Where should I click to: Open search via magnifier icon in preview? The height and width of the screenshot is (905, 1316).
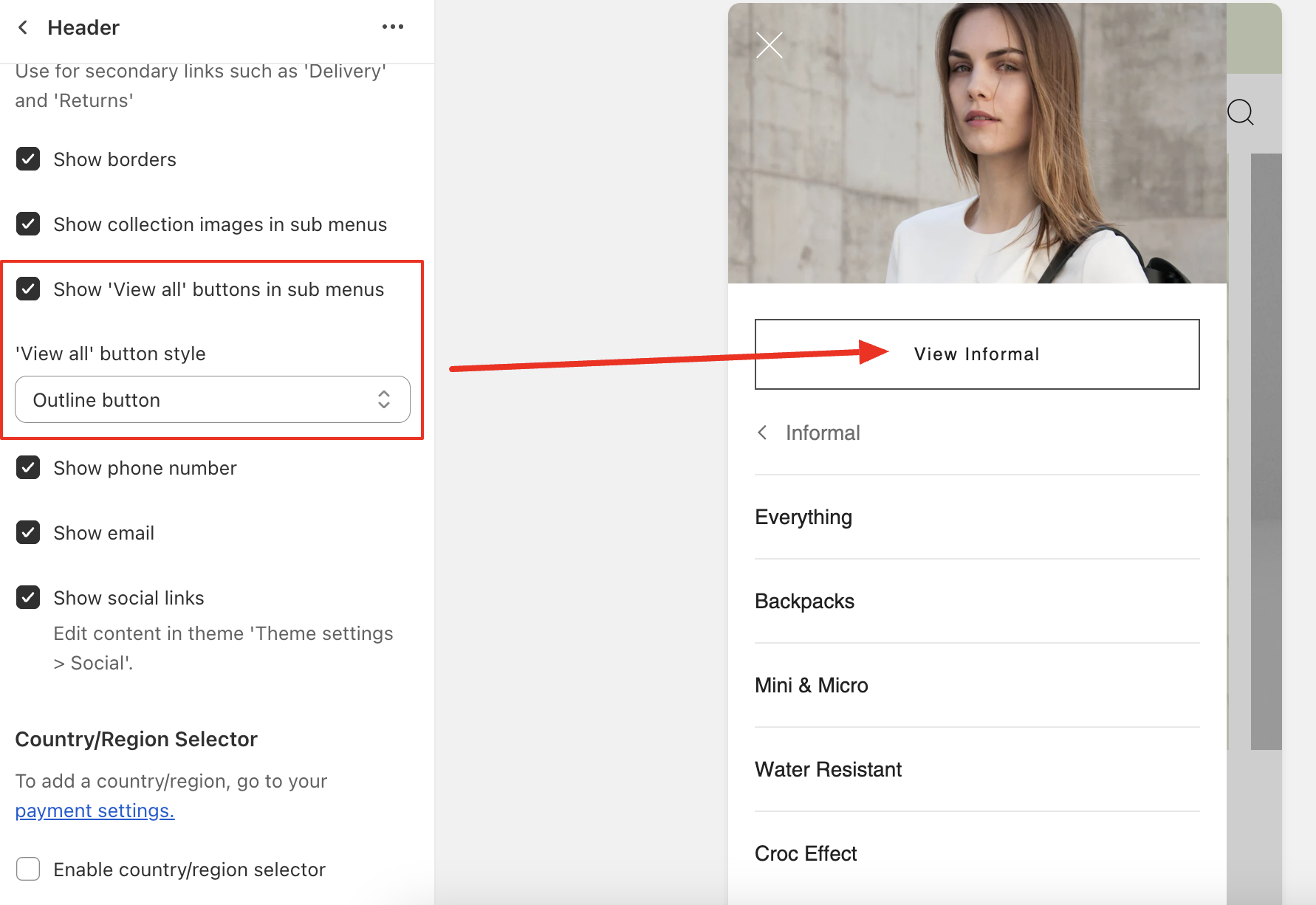[x=1241, y=113]
